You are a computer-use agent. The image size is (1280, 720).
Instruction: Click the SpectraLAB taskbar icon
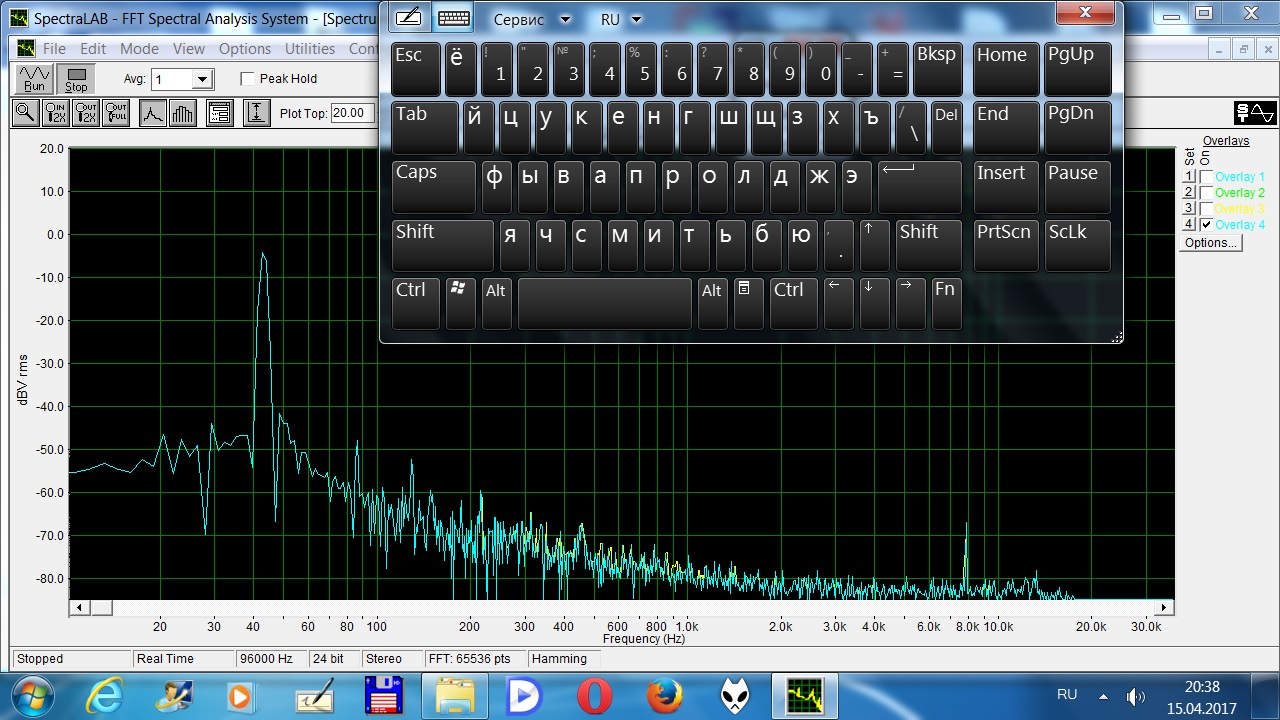click(x=805, y=696)
